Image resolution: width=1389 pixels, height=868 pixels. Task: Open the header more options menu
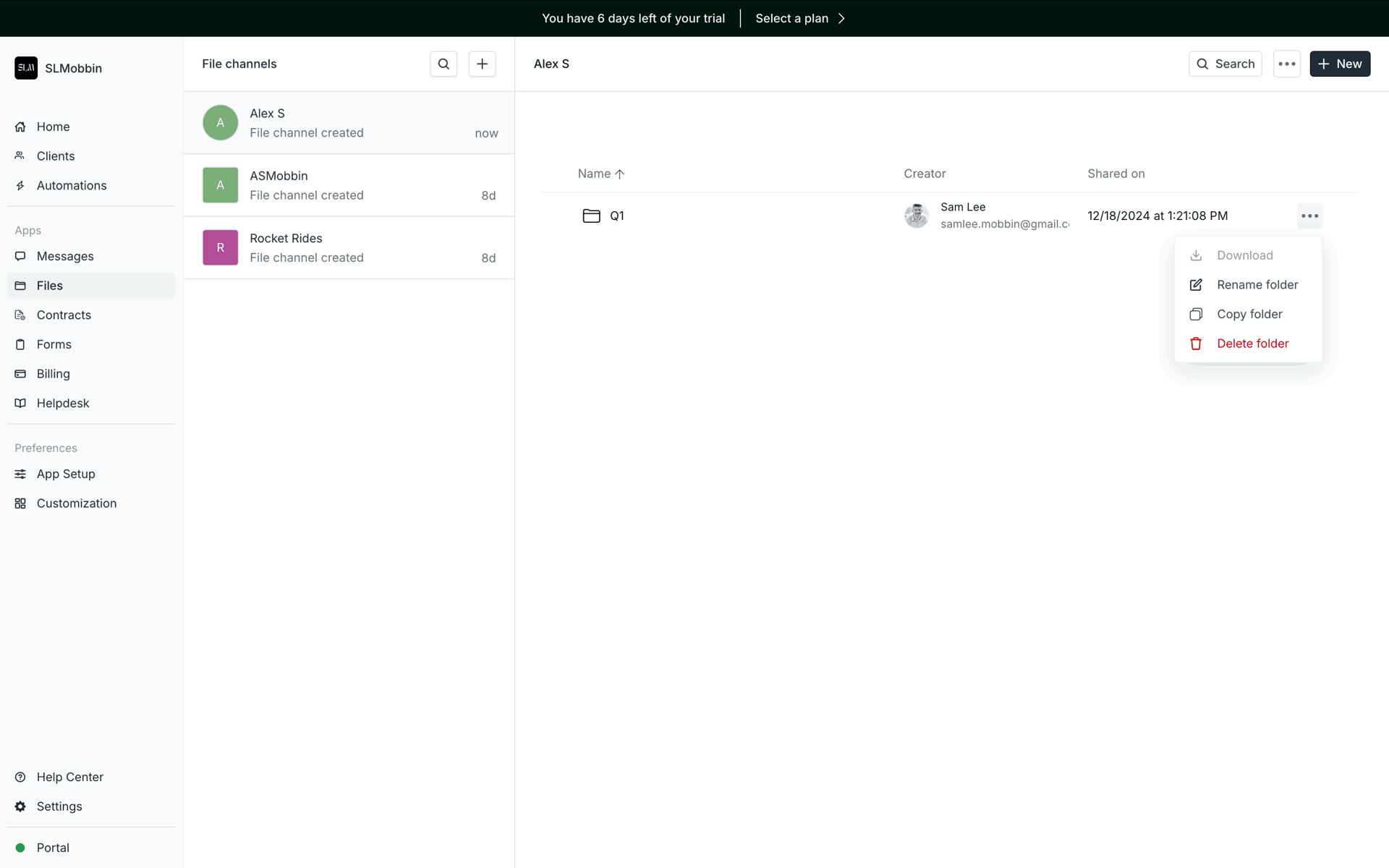1287,64
